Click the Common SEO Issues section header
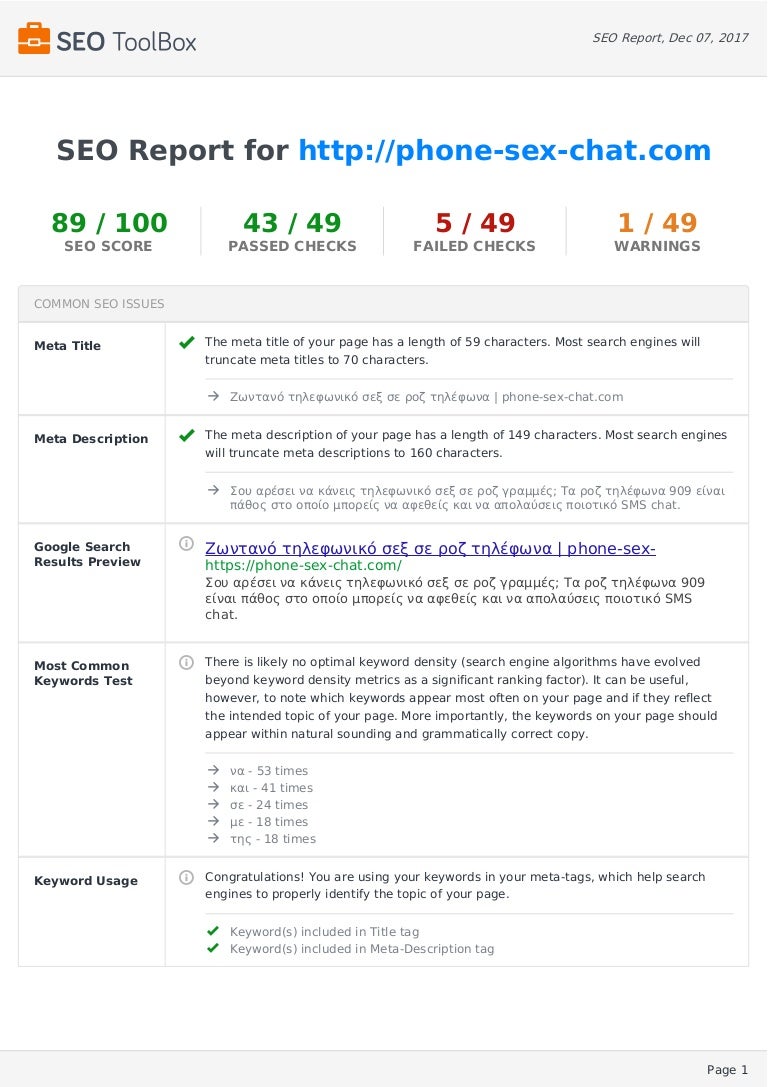Viewport: 768px width, 1087px height. pyautogui.click(x=99, y=304)
